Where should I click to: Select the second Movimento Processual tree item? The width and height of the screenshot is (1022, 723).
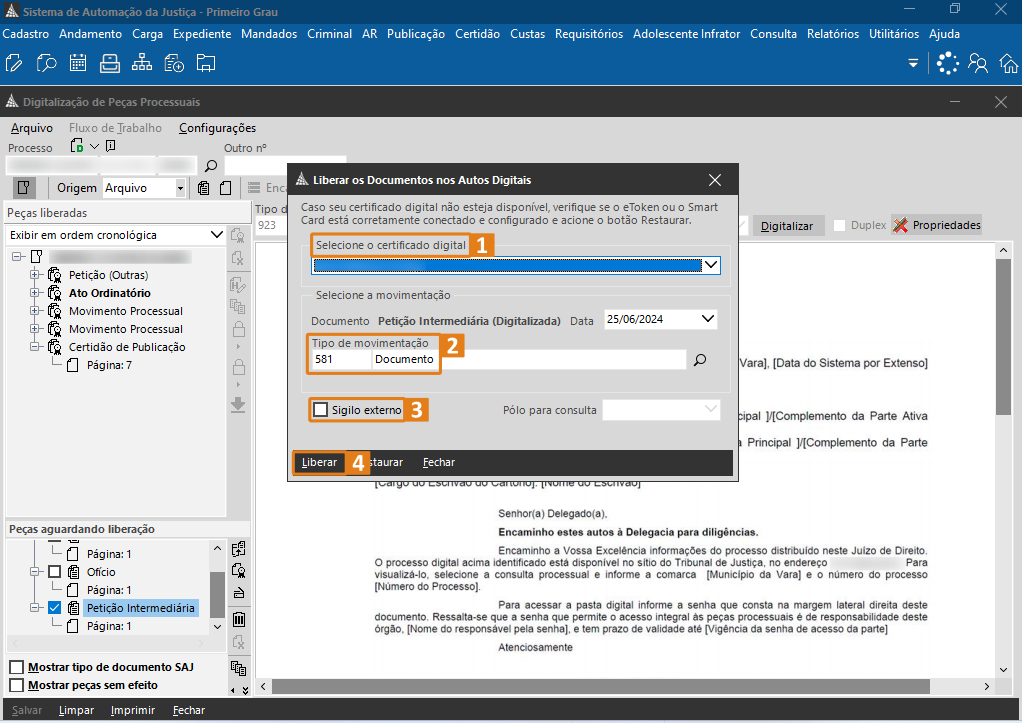point(126,329)
